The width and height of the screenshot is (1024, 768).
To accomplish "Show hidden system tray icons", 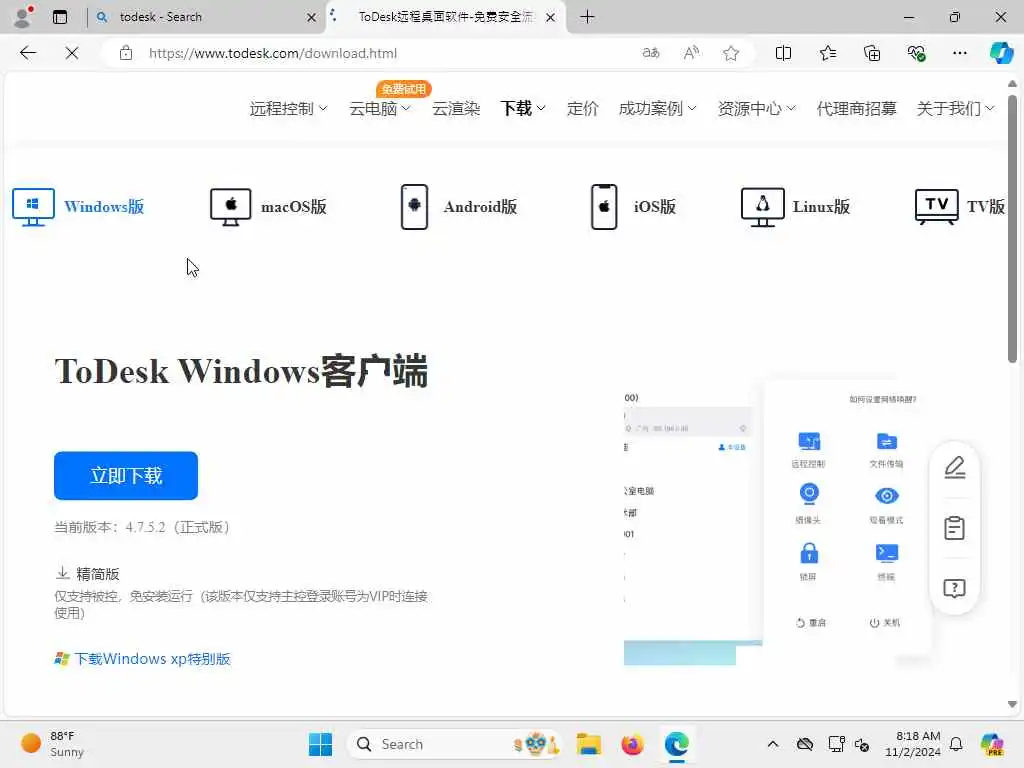I will tap(773, 744).
